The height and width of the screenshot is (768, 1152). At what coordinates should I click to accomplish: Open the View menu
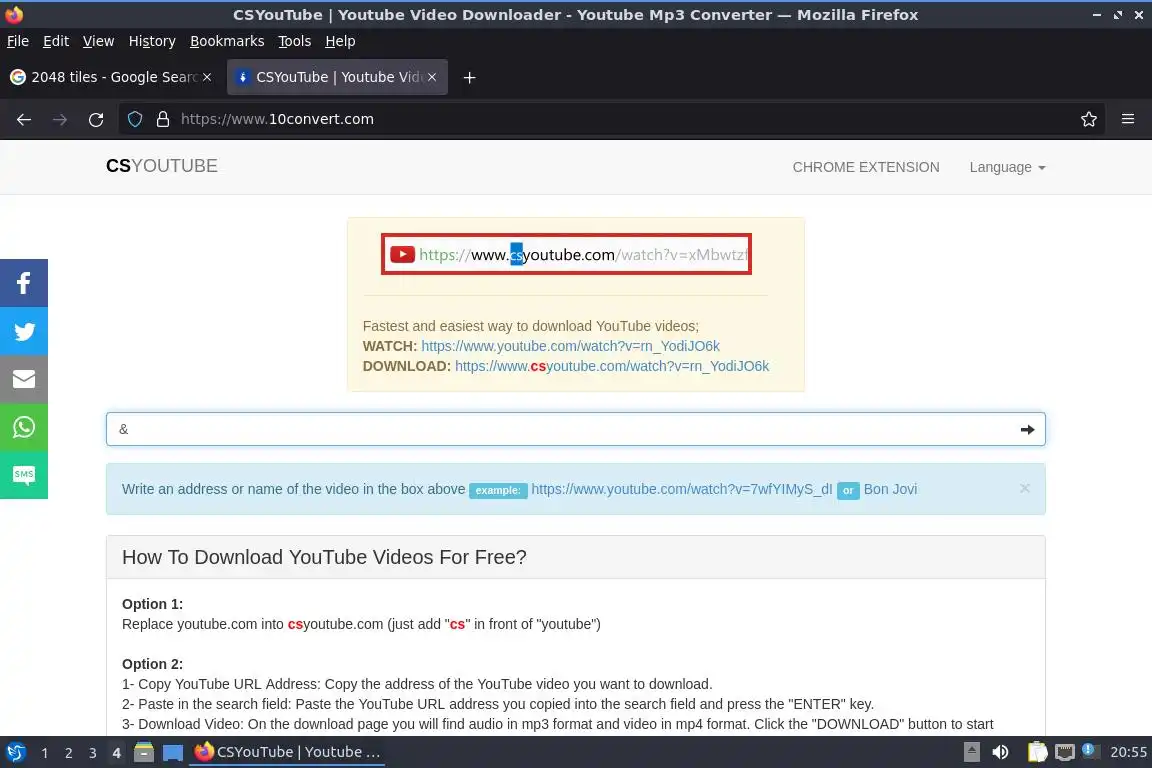[98, 41]
